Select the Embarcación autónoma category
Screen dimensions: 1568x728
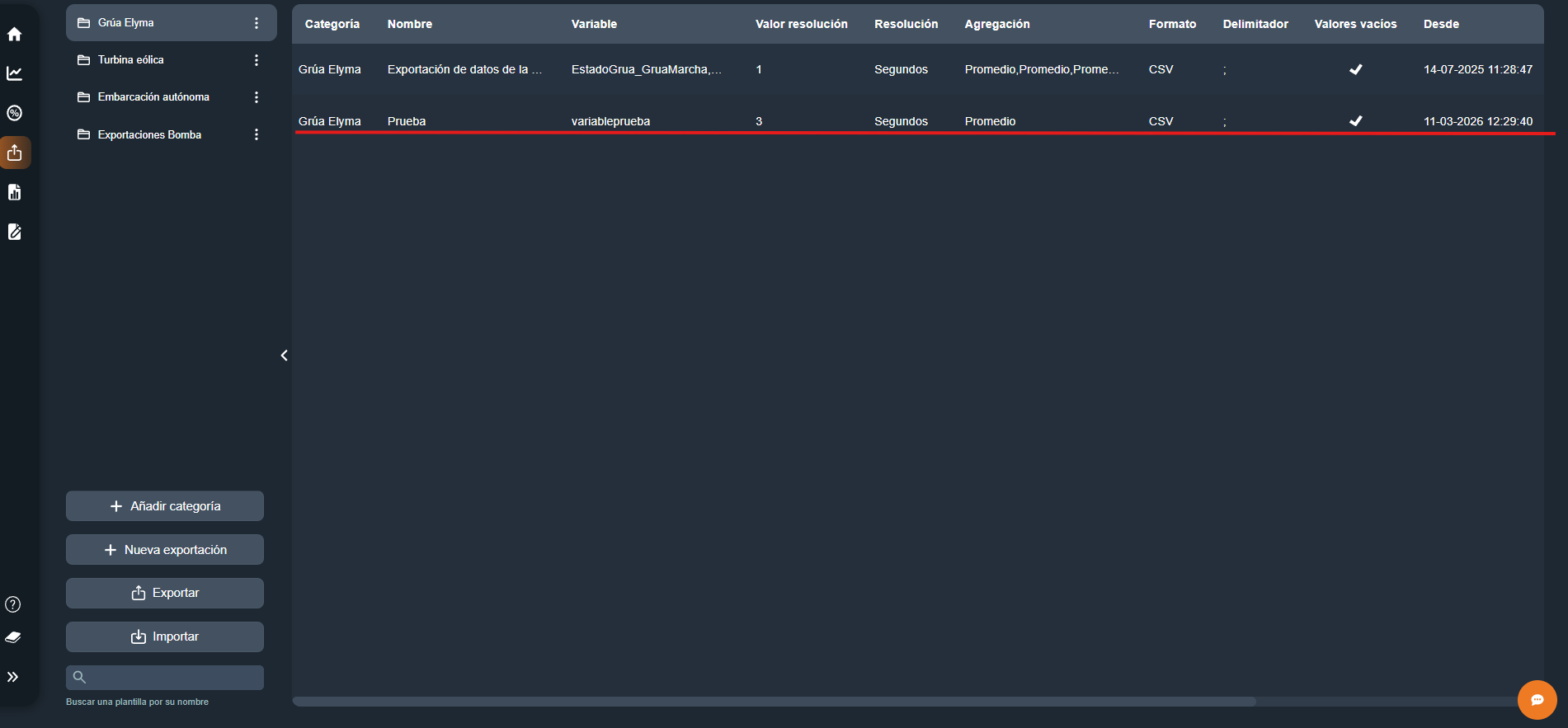coord(153,97)
